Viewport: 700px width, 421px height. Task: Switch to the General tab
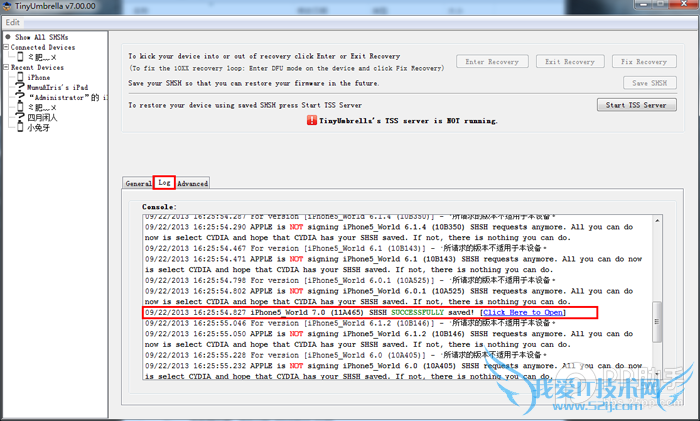(x=138, y=183)
